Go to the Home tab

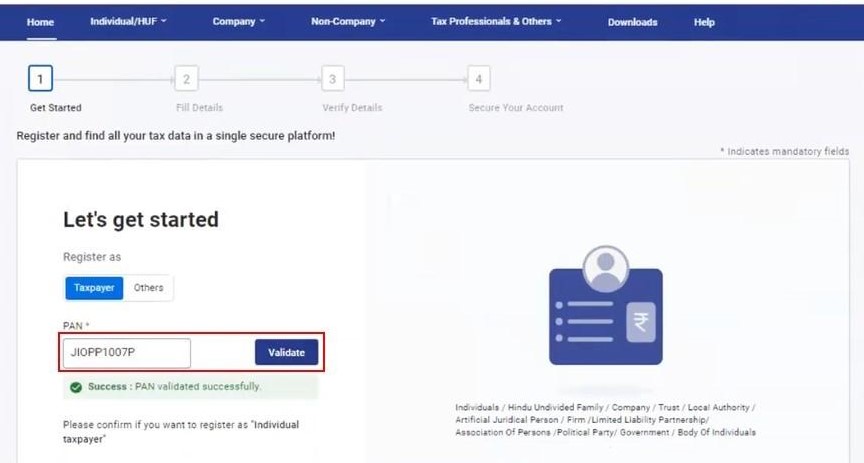pyautogui.click(x=40, y=22)
